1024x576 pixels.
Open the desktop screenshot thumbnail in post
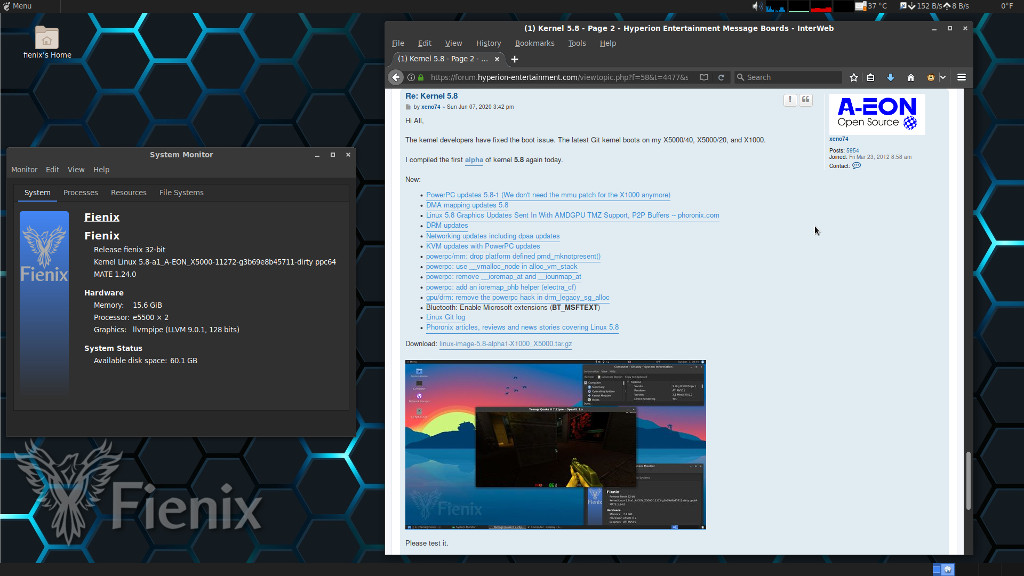555,444
